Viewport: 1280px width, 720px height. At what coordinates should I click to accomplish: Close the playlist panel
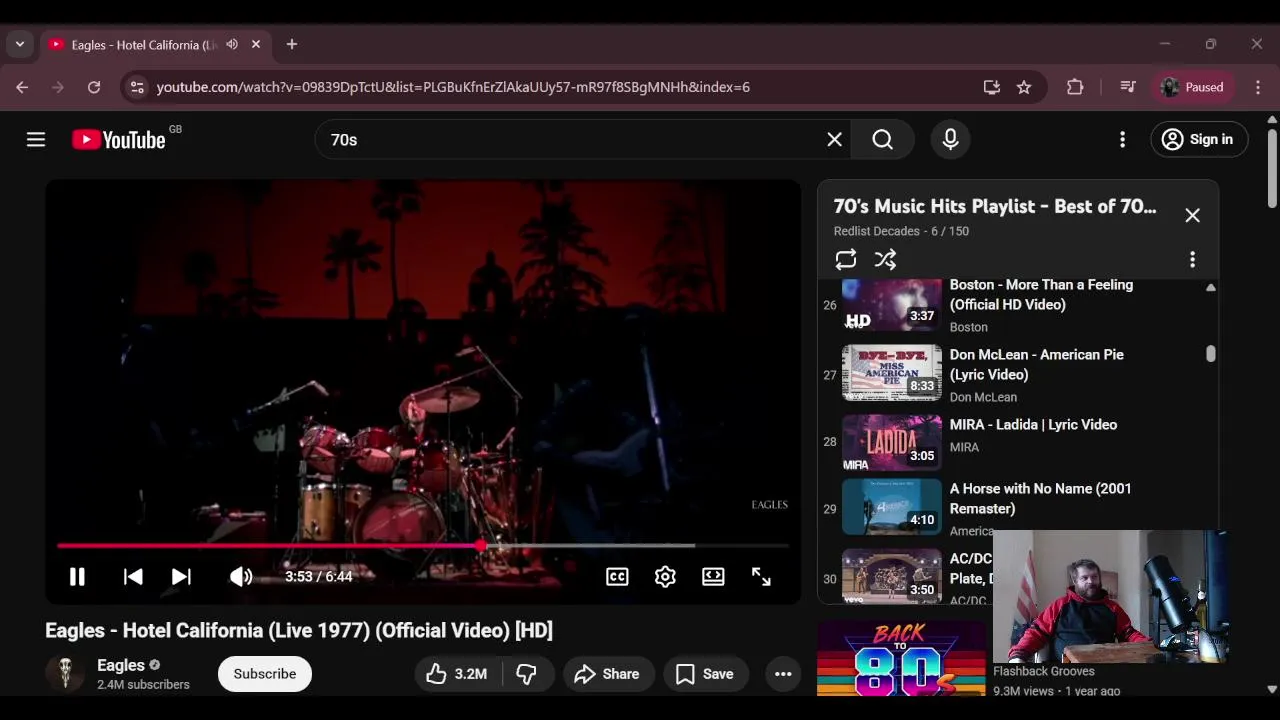pos(1192,215)
